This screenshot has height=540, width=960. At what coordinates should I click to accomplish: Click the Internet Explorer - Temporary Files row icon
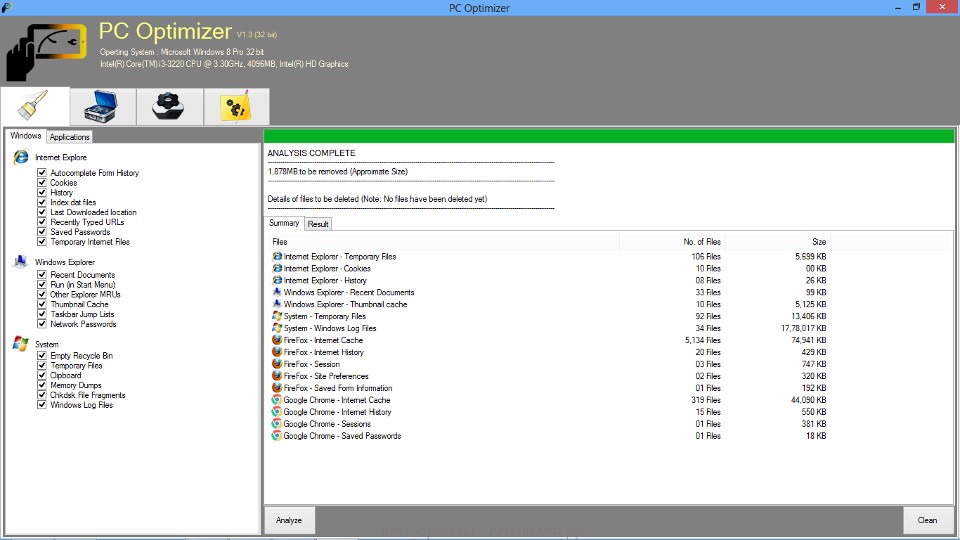277,256
